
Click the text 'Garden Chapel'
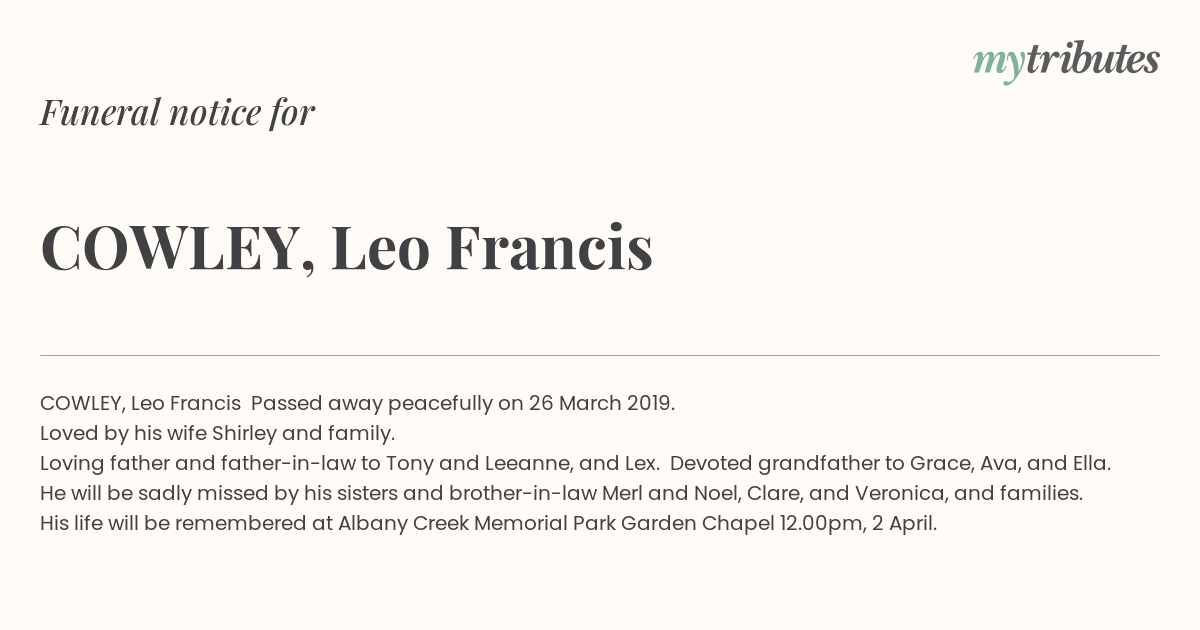704,524
